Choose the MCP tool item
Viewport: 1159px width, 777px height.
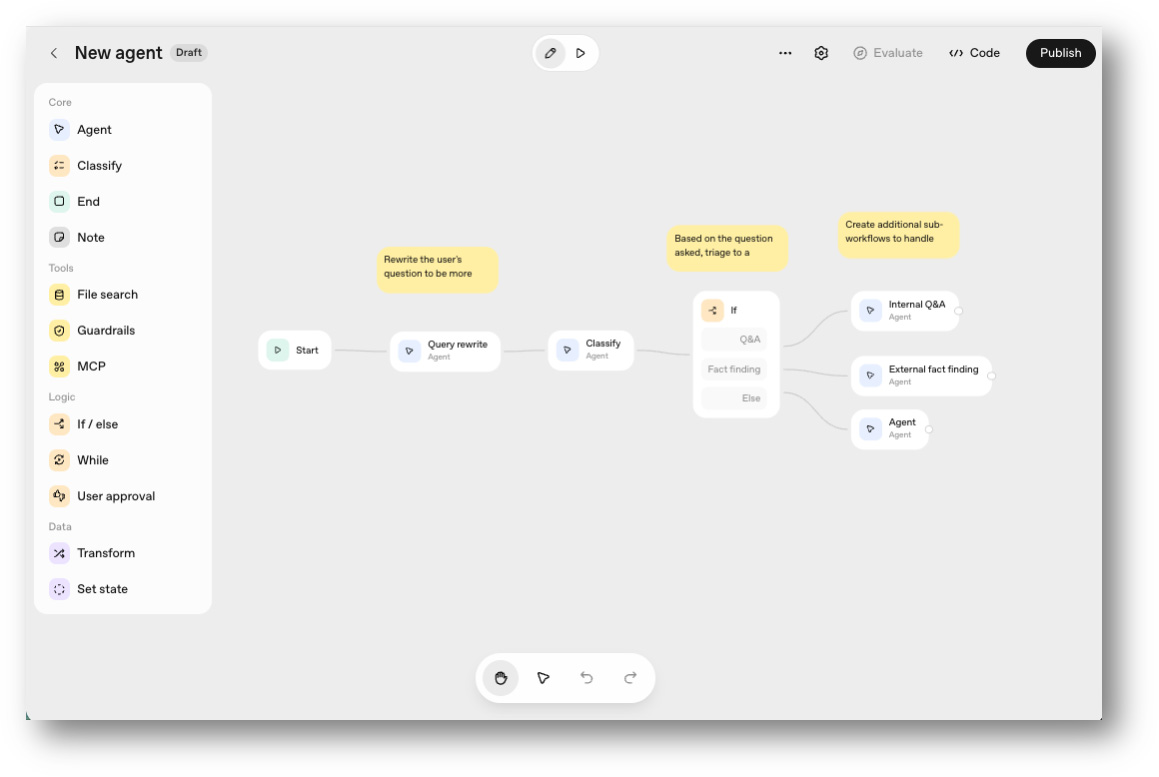click(x=91, y=367)
